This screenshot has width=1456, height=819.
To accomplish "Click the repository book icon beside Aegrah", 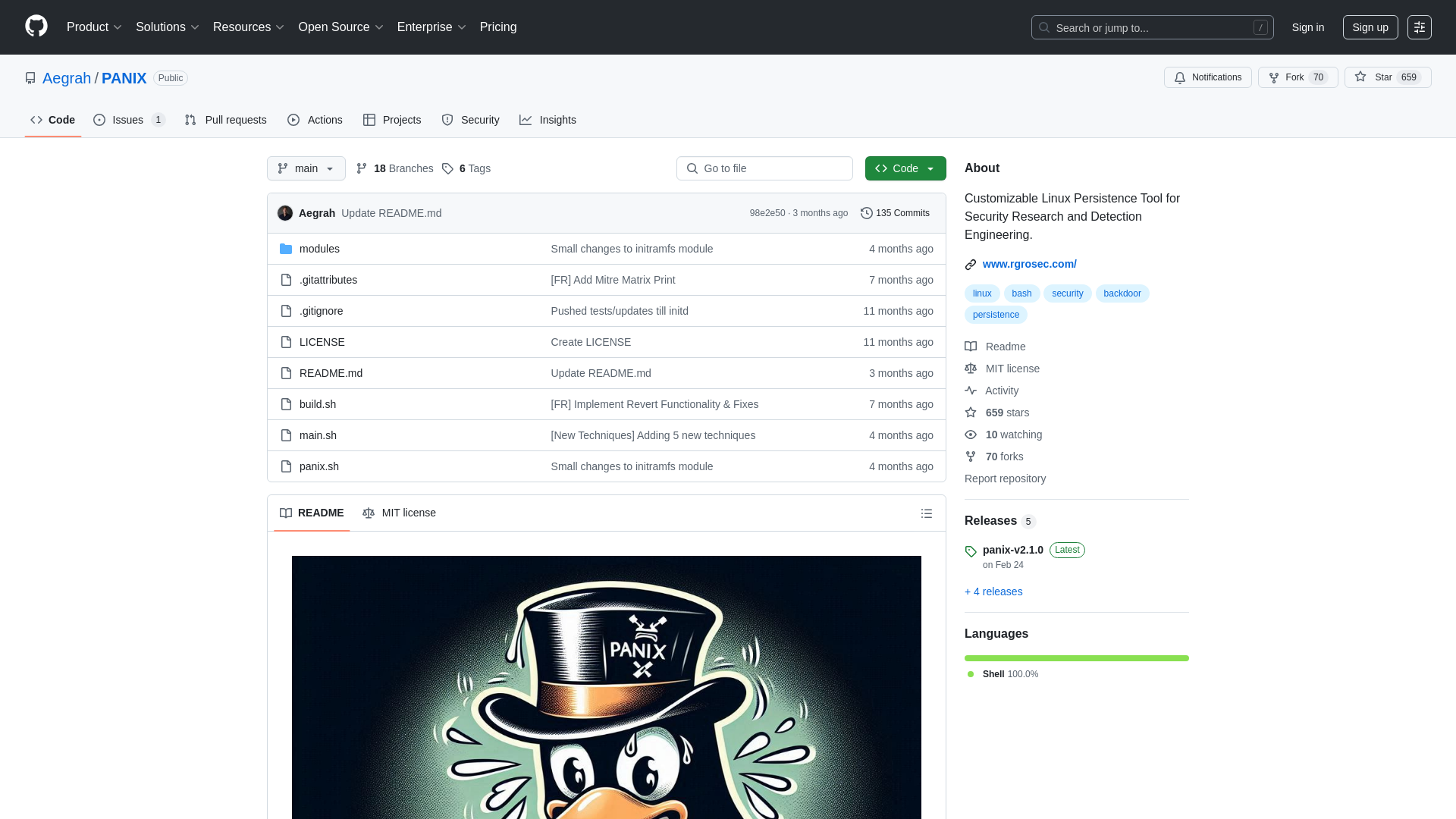I will point(30,78).
